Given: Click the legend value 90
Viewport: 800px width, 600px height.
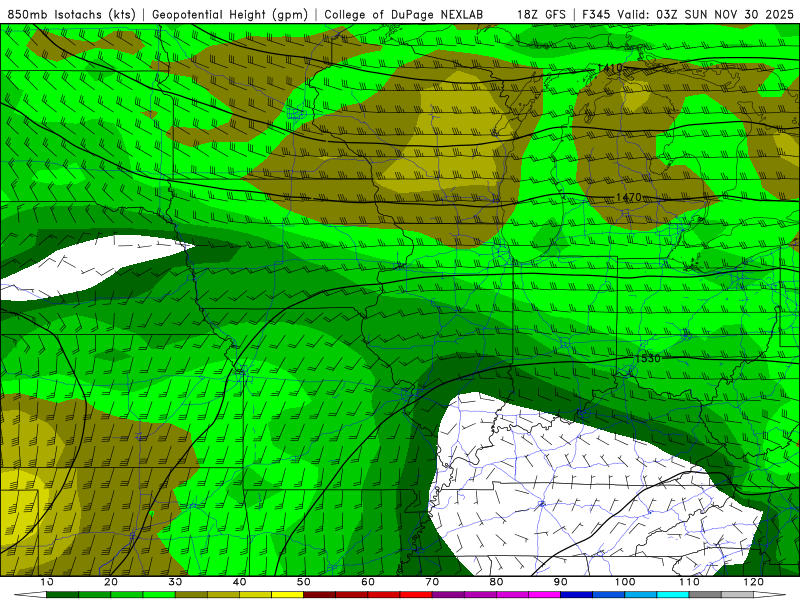Looking at the screenshot, I should click(561, 582).
